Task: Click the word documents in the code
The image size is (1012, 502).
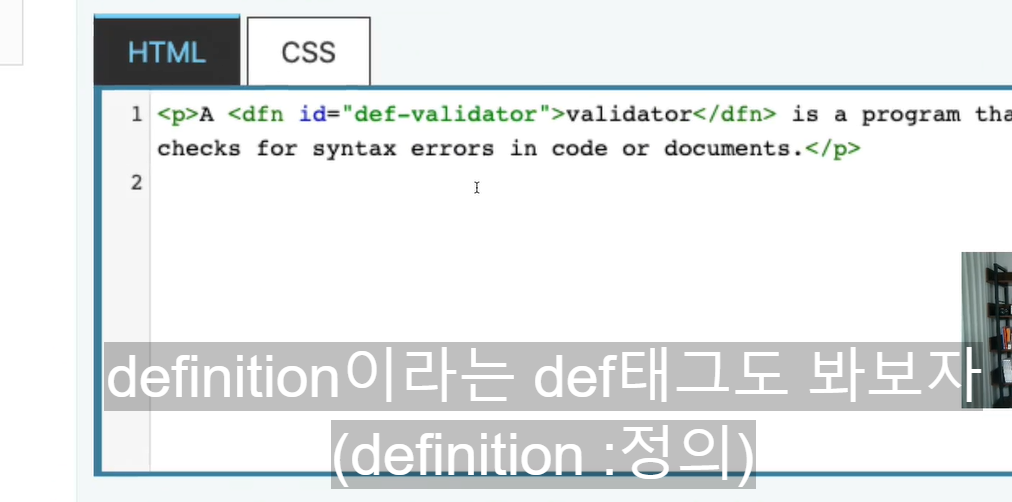Action: [727, 149]
